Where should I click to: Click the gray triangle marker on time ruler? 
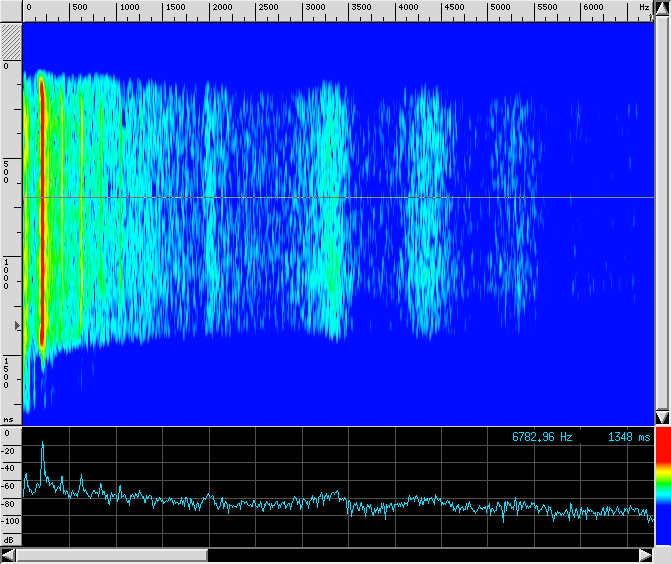pos(16,326)
